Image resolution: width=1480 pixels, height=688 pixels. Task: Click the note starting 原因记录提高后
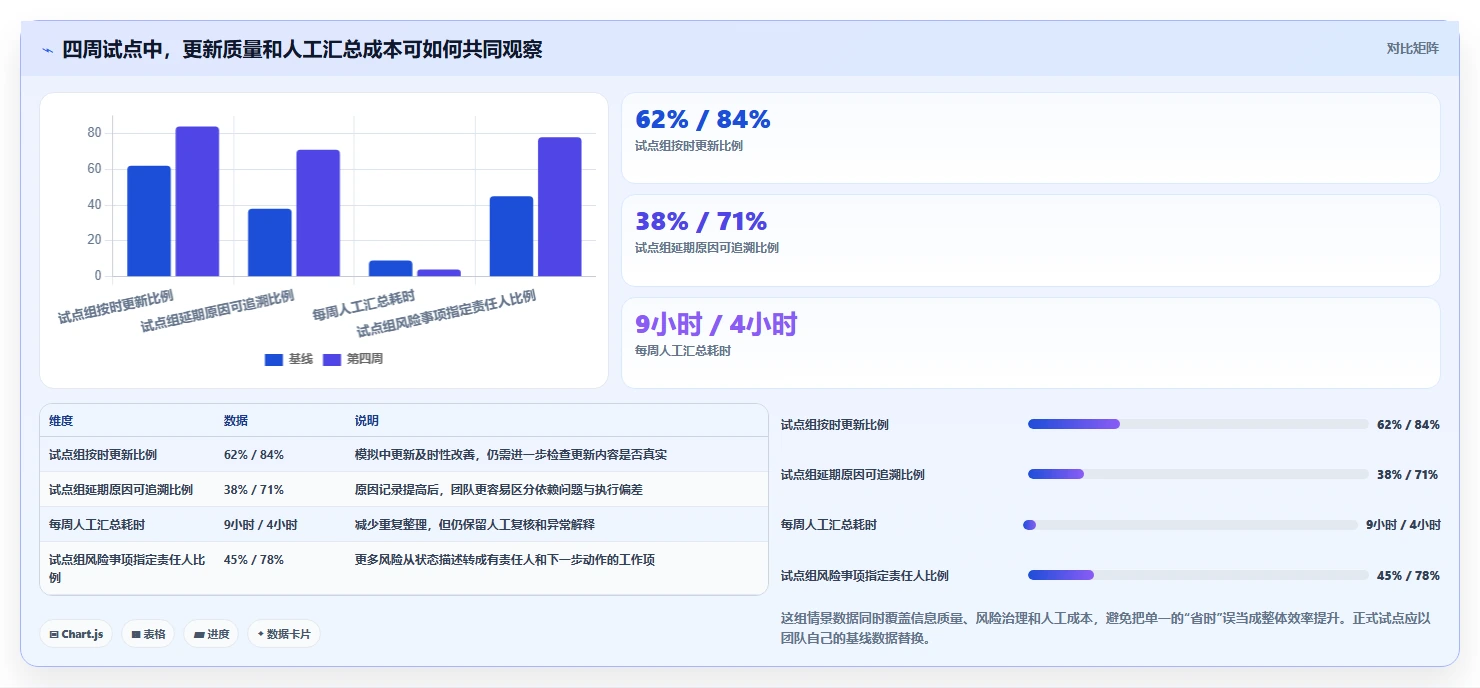click(499, 489)
